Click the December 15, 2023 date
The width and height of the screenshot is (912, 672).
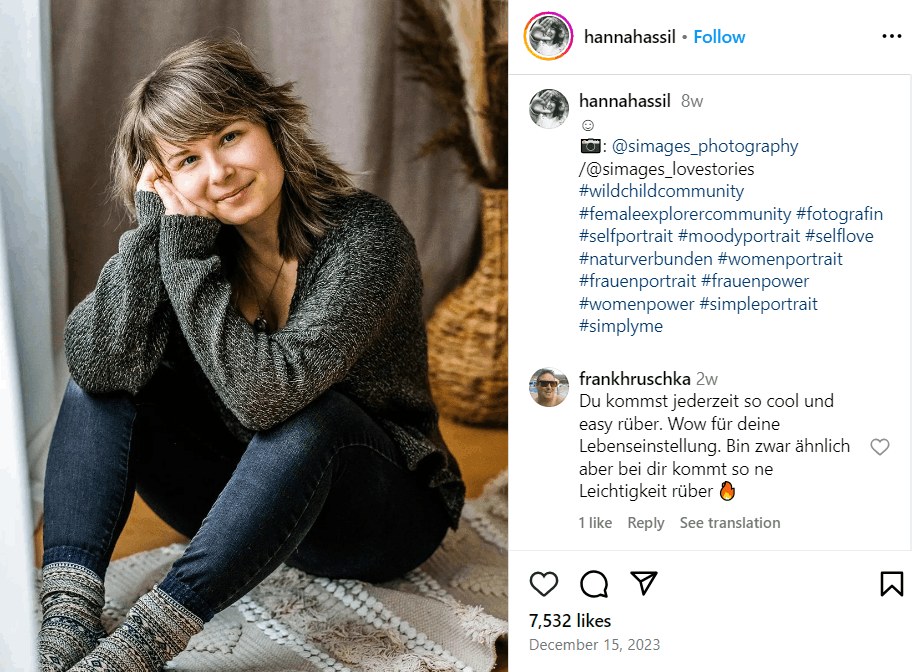pyautogui.click(x=594, y=645)
